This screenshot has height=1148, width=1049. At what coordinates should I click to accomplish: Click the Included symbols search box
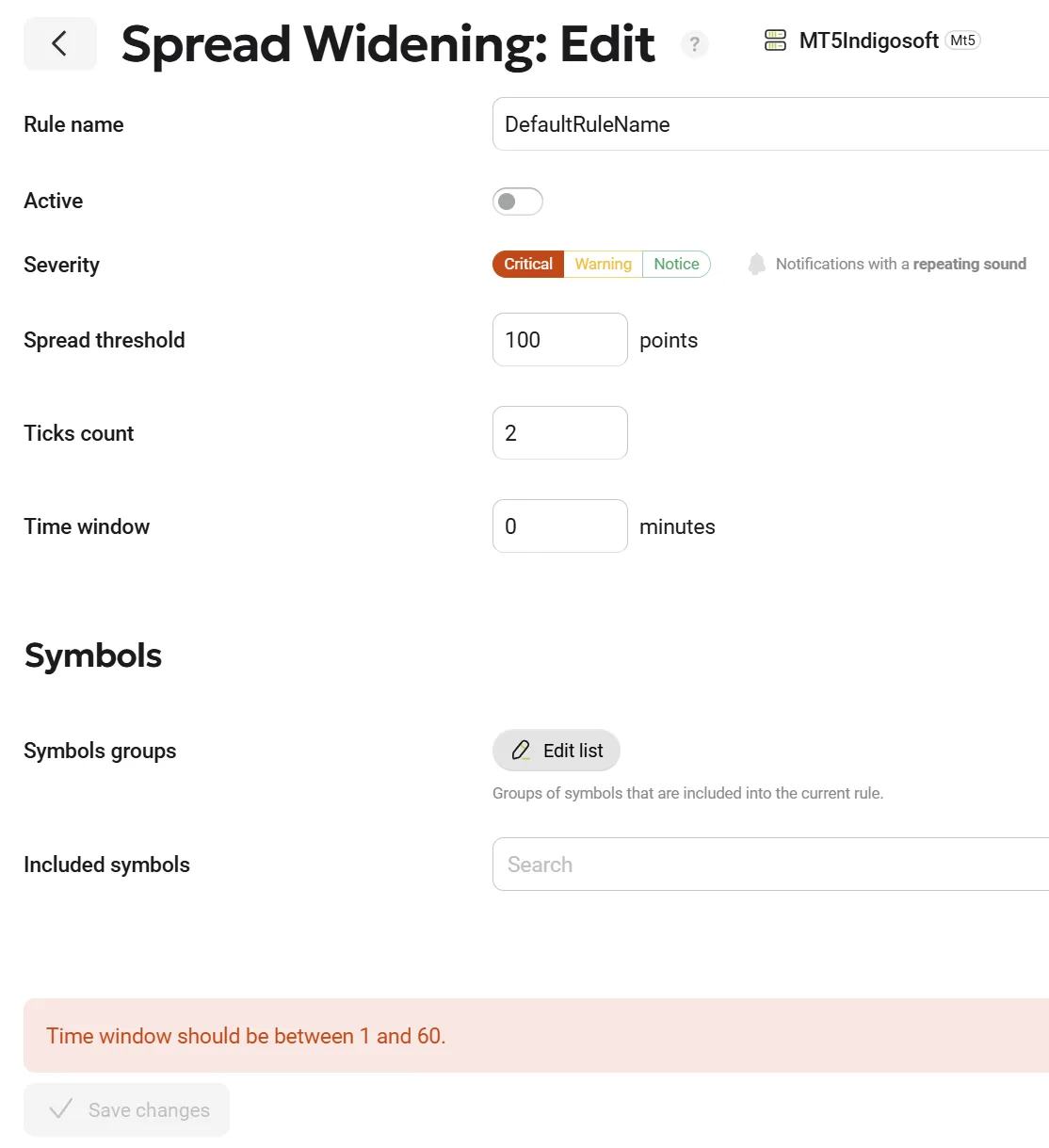pyautogui.click(x=770, y=865)
